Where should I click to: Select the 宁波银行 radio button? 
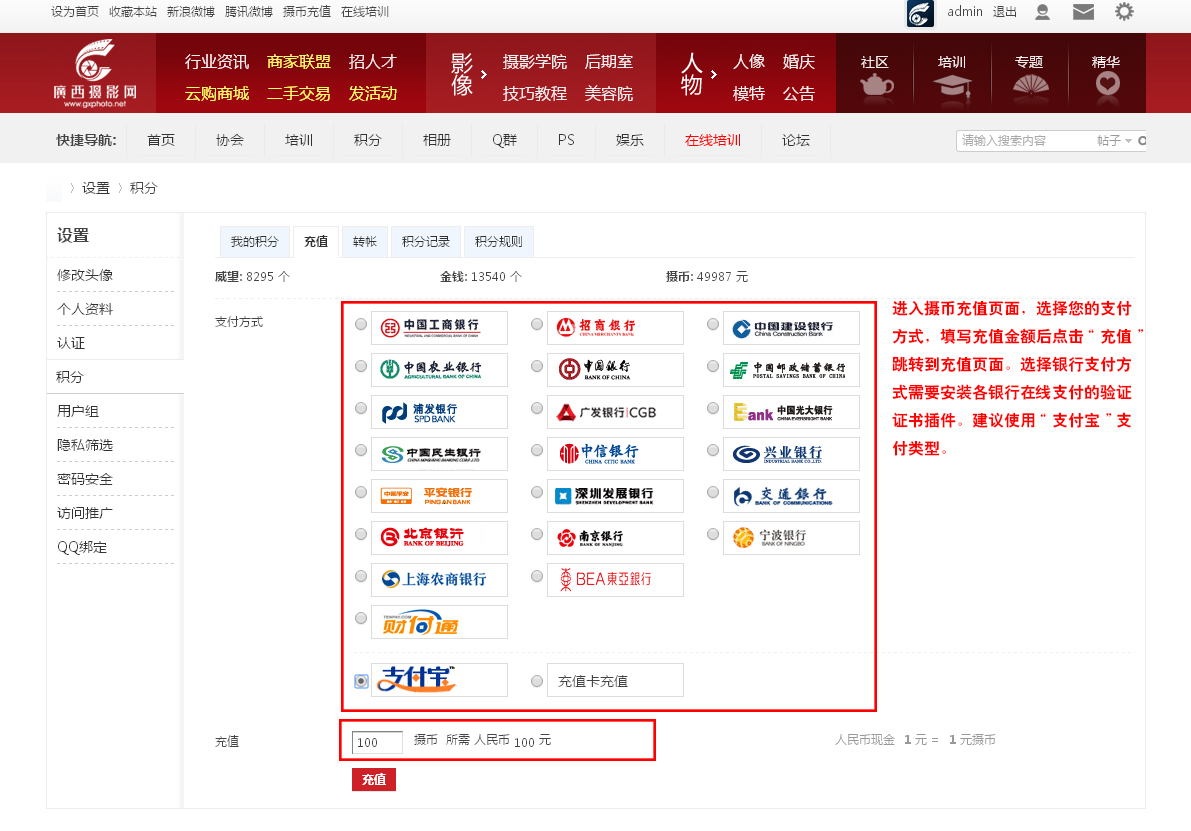point(712,534)
